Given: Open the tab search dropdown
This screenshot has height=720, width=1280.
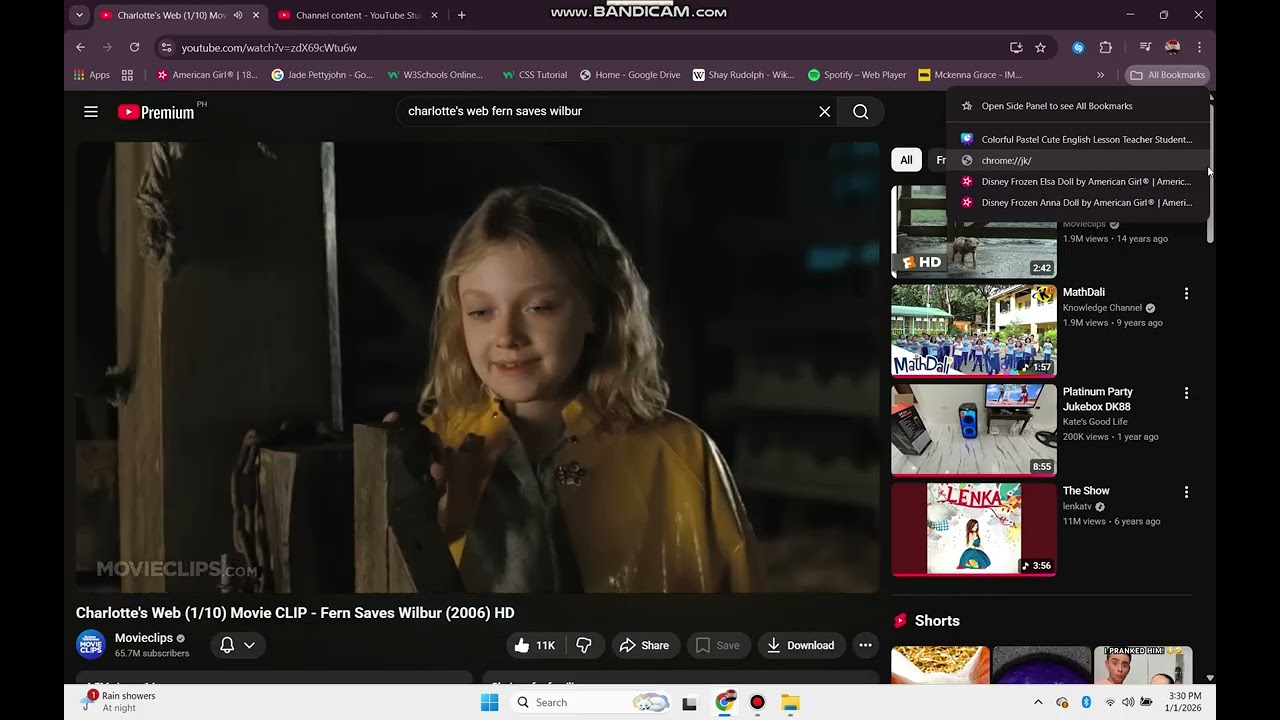Looking at the screenshot, I should pyautogui.click(x=79, y=15).
